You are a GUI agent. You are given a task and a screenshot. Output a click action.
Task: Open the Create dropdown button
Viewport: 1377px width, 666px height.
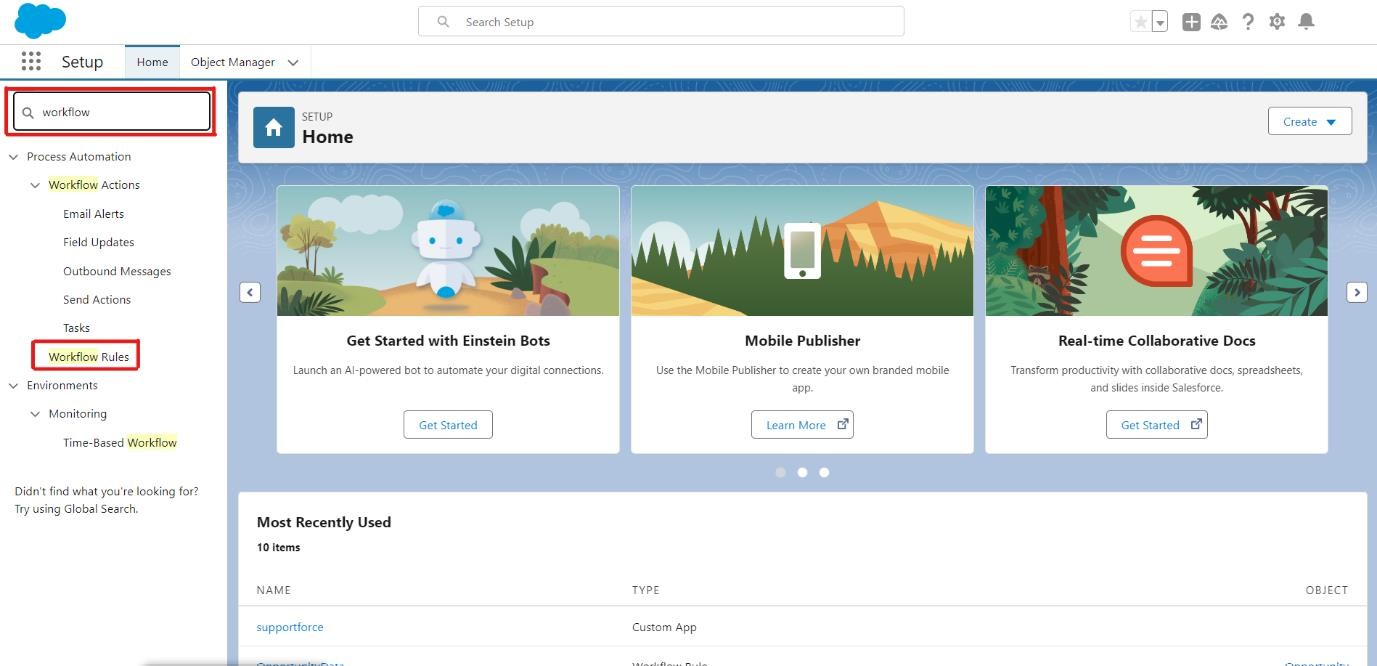[1310, 122]
